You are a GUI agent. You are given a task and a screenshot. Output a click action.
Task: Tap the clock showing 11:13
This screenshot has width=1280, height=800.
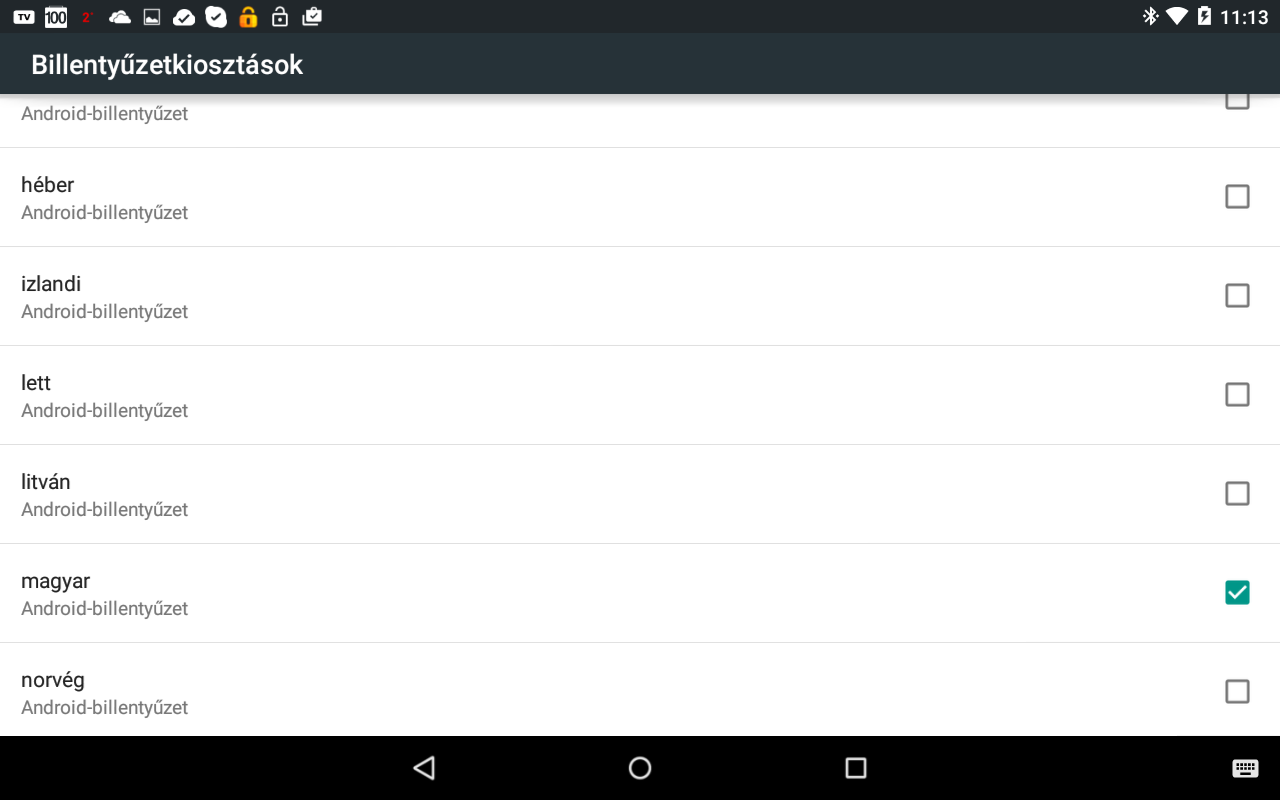pyautogui.click(x=1244, y=17)
